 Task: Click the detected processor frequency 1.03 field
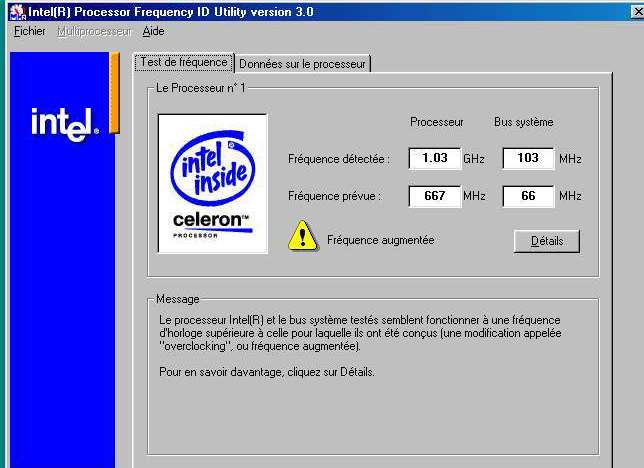coord(435,158)
